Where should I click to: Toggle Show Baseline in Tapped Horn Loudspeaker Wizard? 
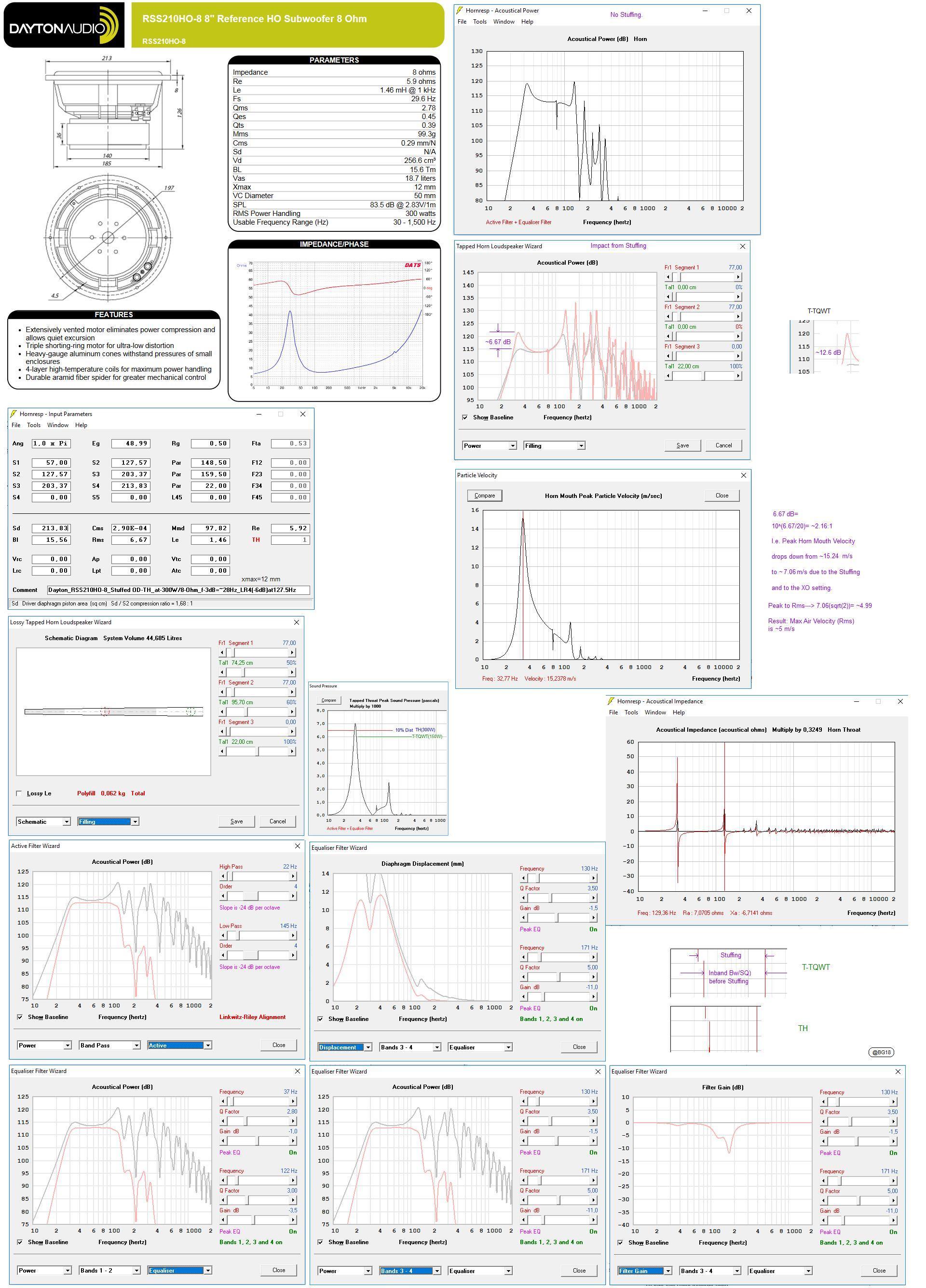tap(465, 417)
